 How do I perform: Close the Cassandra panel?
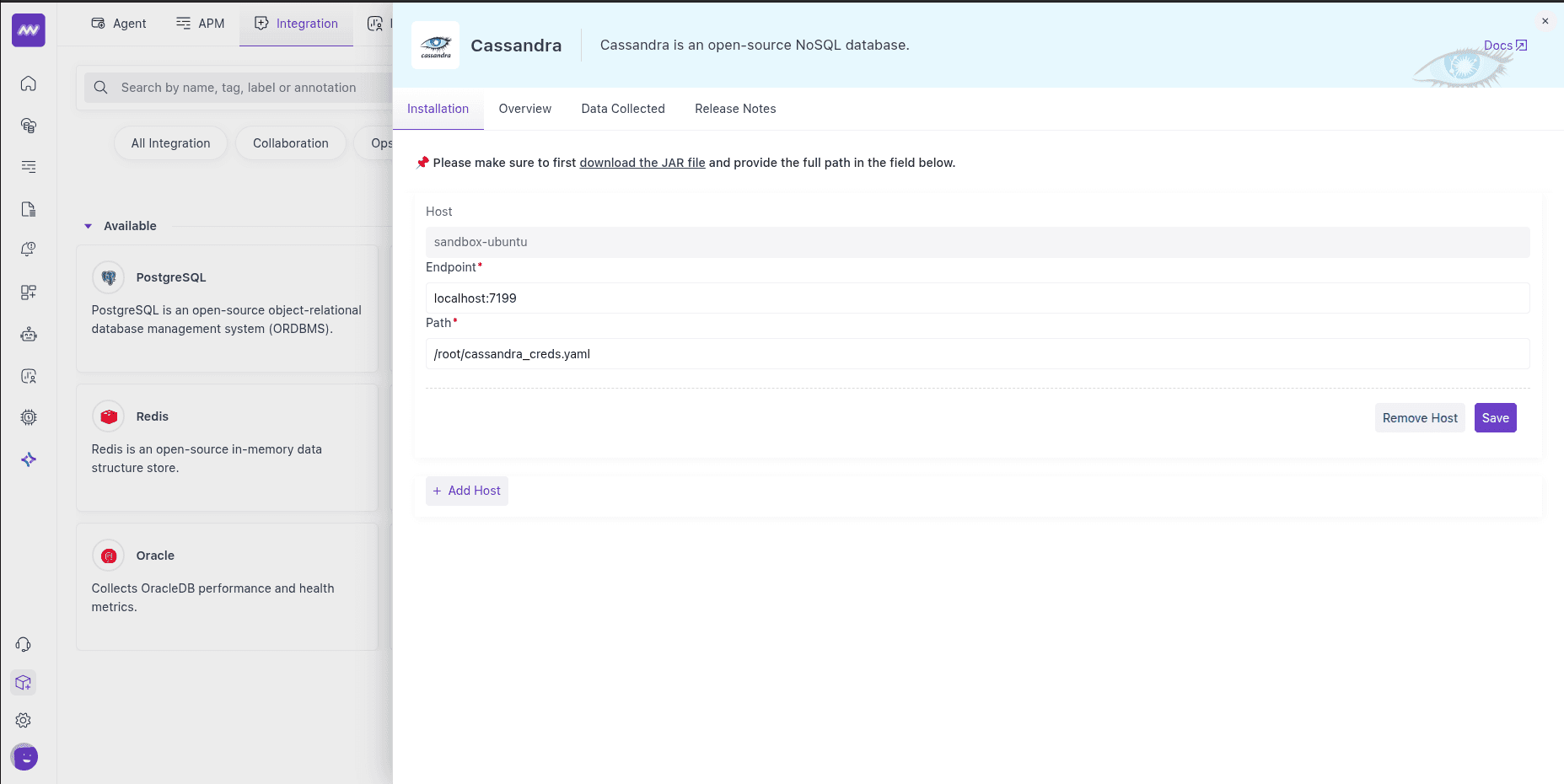(1545, 21)
